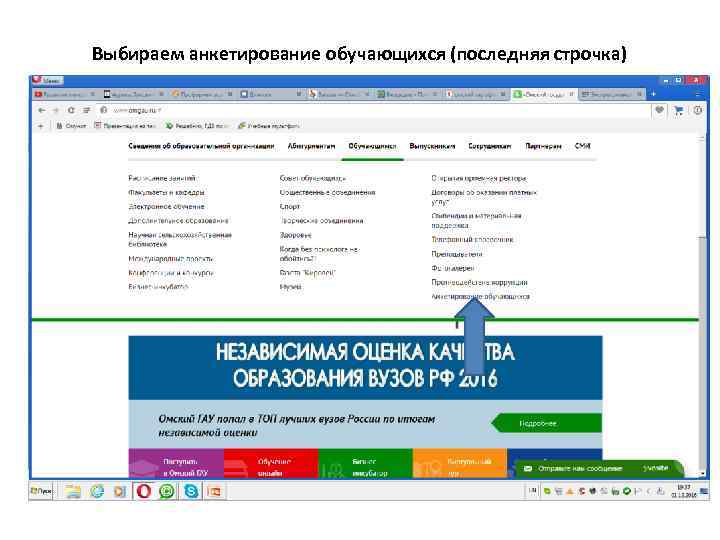Launch Internet Explorer from the taskbar

coord(97,491)
